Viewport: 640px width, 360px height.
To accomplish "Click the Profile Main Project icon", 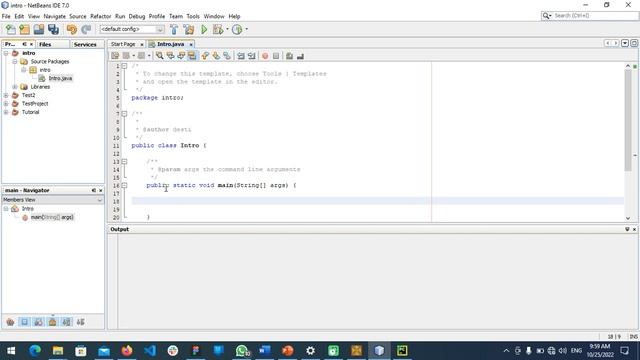I will (237, 29).
